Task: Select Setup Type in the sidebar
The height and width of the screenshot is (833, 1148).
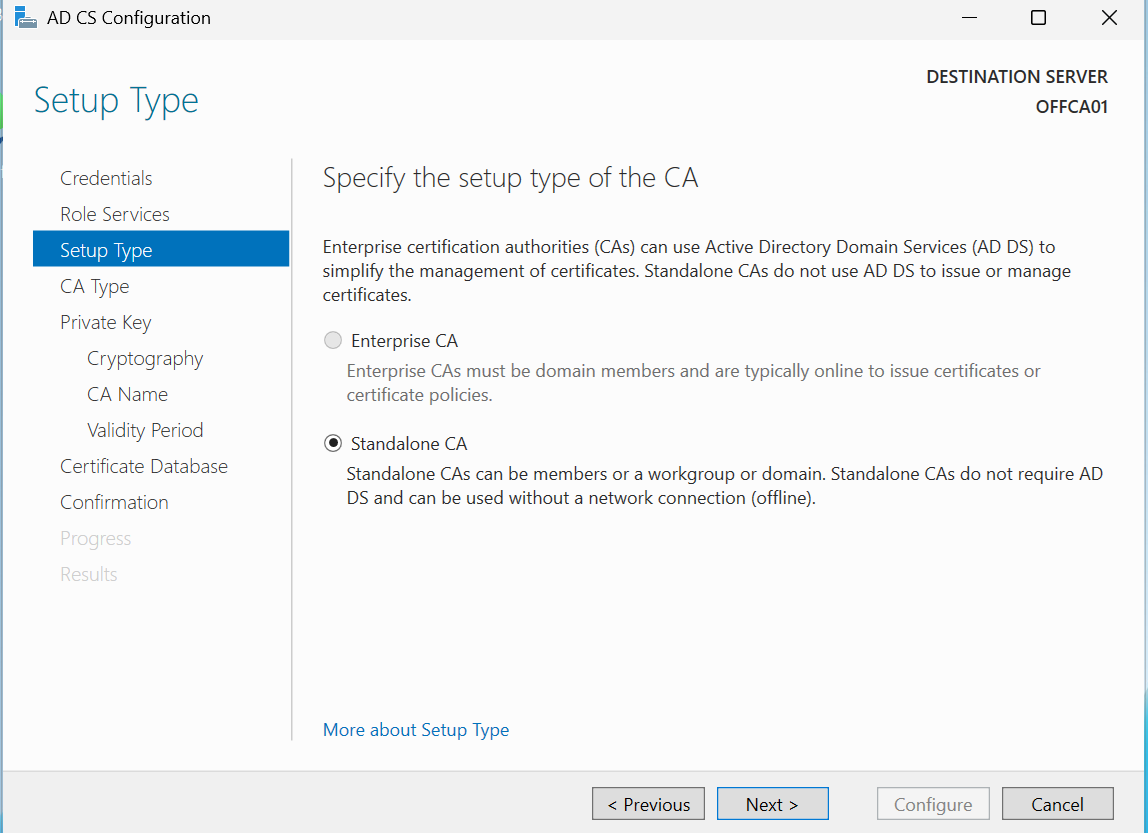Action: pyautogui.click(x=106, y=250)
